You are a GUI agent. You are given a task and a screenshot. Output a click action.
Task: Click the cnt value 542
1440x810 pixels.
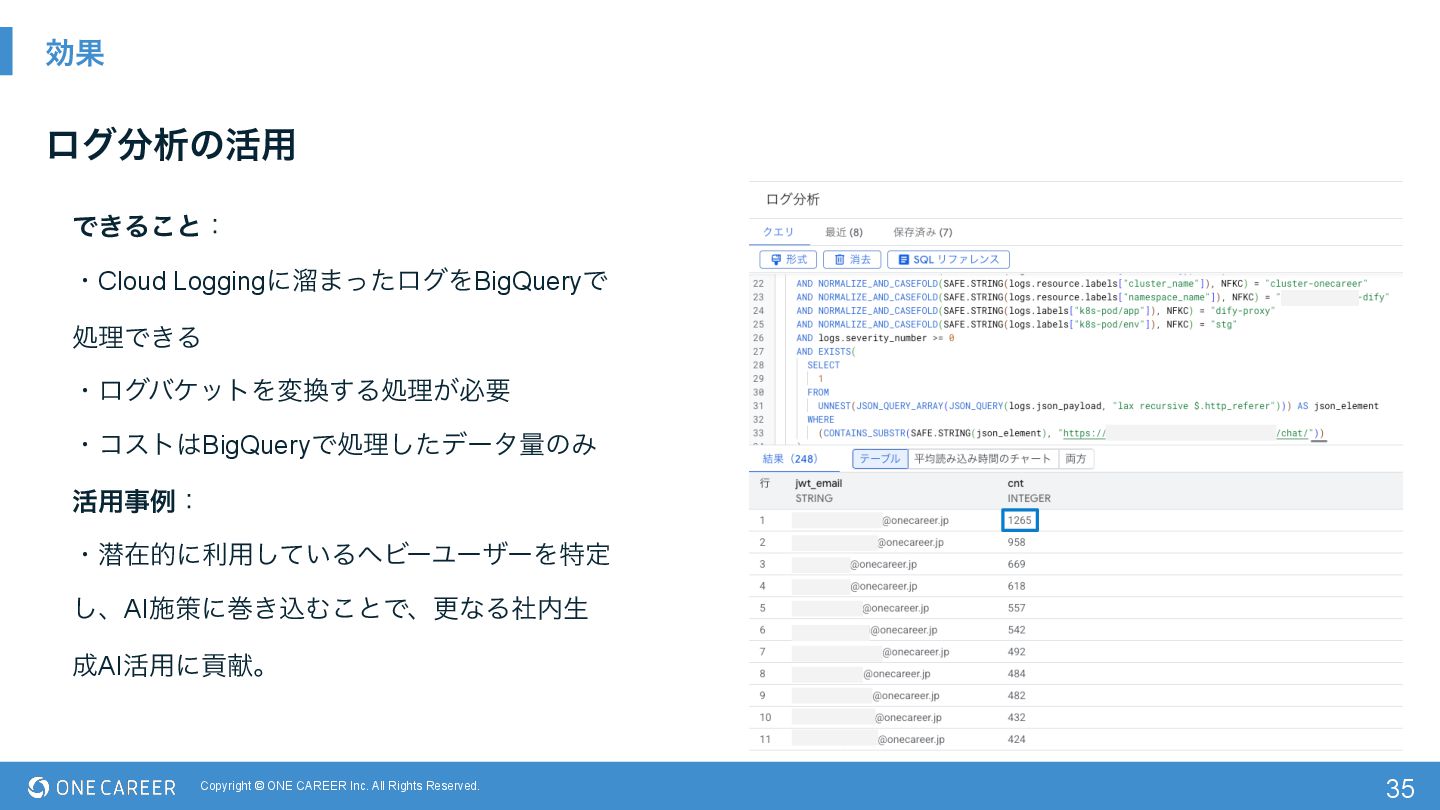[1016, 630]
